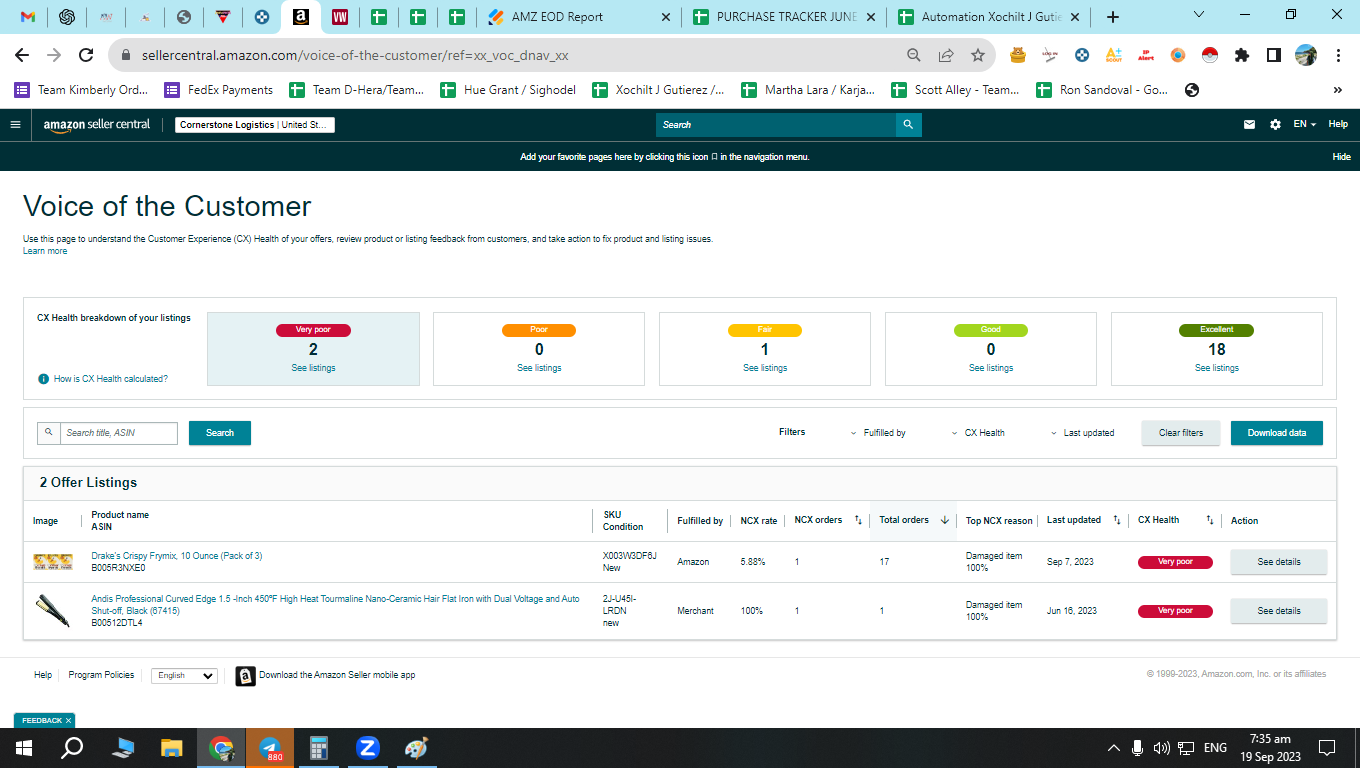Click the Windows Start button
The image size is (1360, 768).
click(24, 748)
